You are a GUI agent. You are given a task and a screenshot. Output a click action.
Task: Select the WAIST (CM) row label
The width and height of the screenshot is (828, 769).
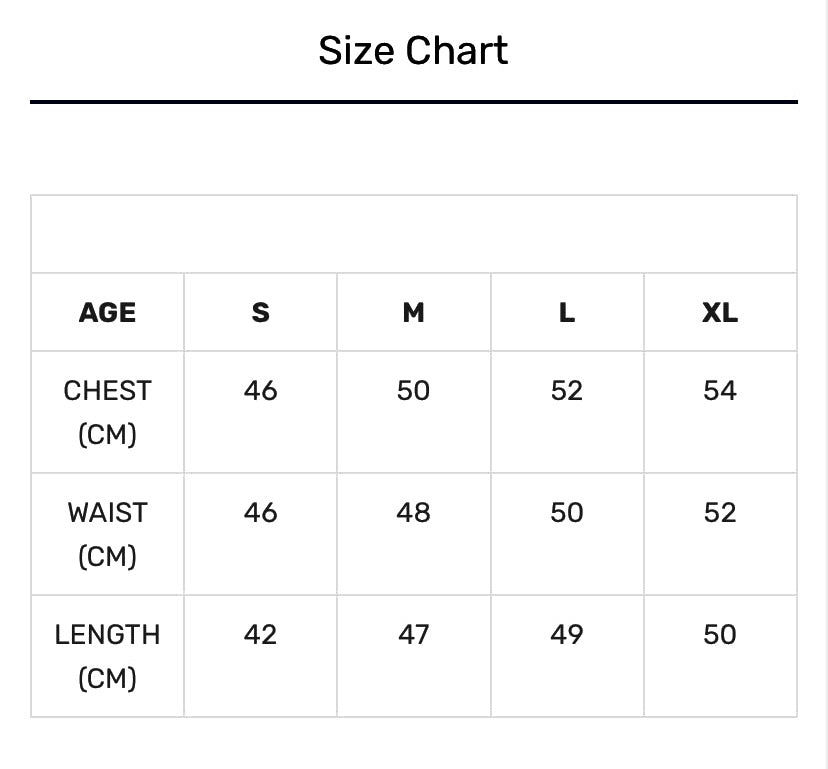pos(107,534)
